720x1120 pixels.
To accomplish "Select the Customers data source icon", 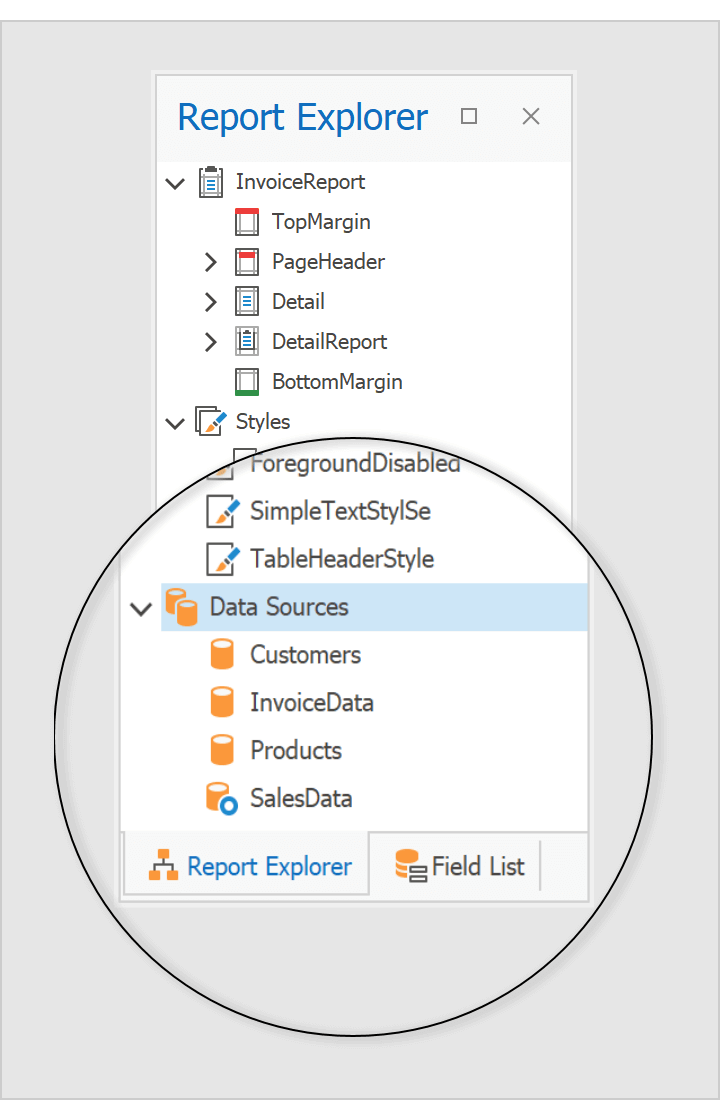I will 222,653.
